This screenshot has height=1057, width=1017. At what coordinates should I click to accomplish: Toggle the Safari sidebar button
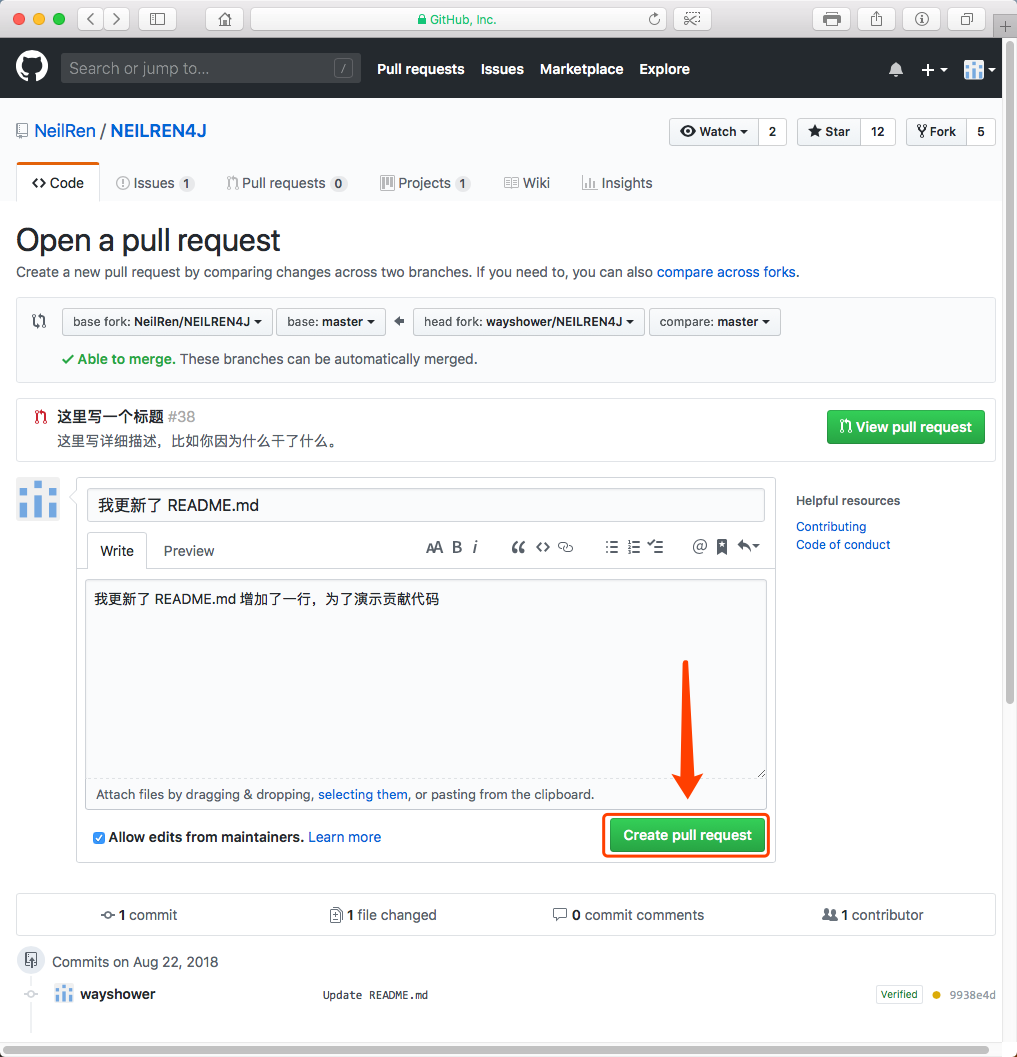[x=157, y=19]
